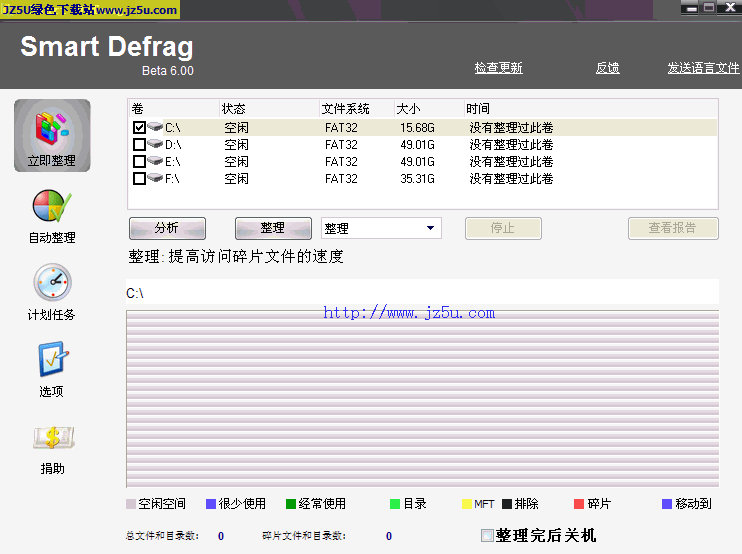Open the 选项 options section
Viewport: 742px width, 554px height.
click(52, 369)
